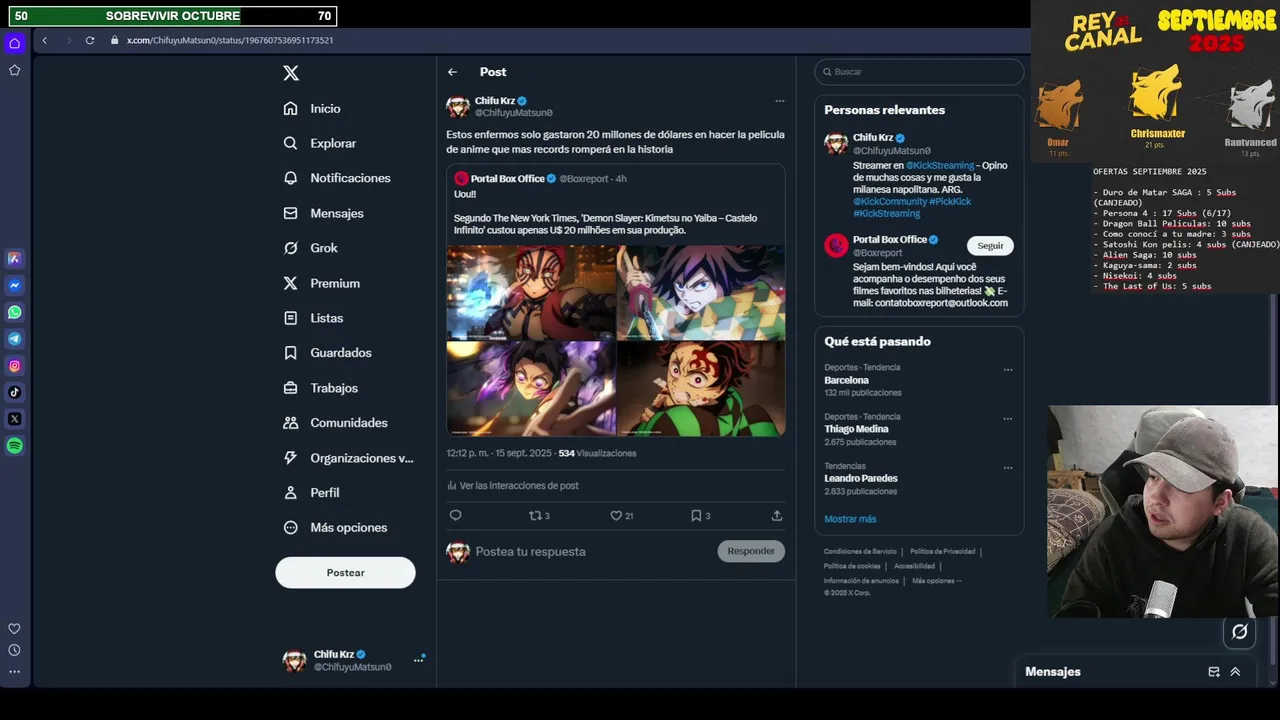1280x720 pixels.
Task: Click the Política de Privacidad footer link
Action: [942, 552]
